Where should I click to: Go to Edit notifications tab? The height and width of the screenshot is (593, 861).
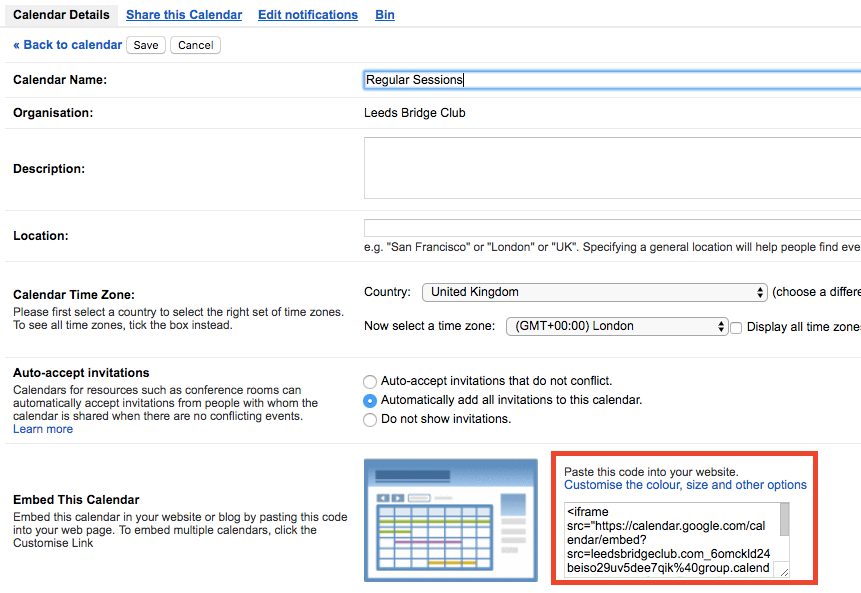coord(308,15)
